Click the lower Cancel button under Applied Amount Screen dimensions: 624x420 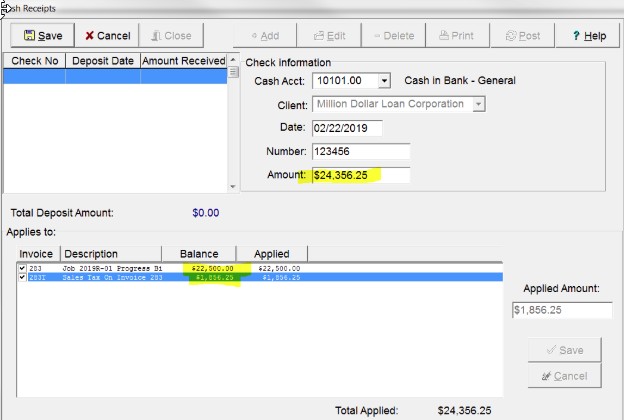click(565, 376)
